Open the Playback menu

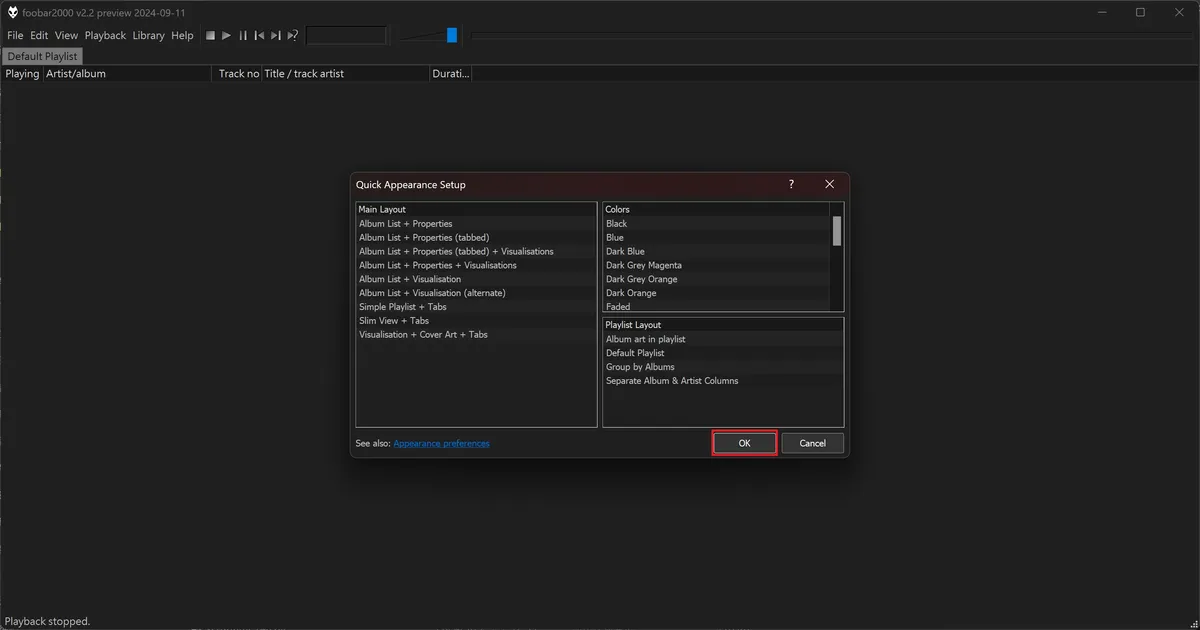point(105,35)
